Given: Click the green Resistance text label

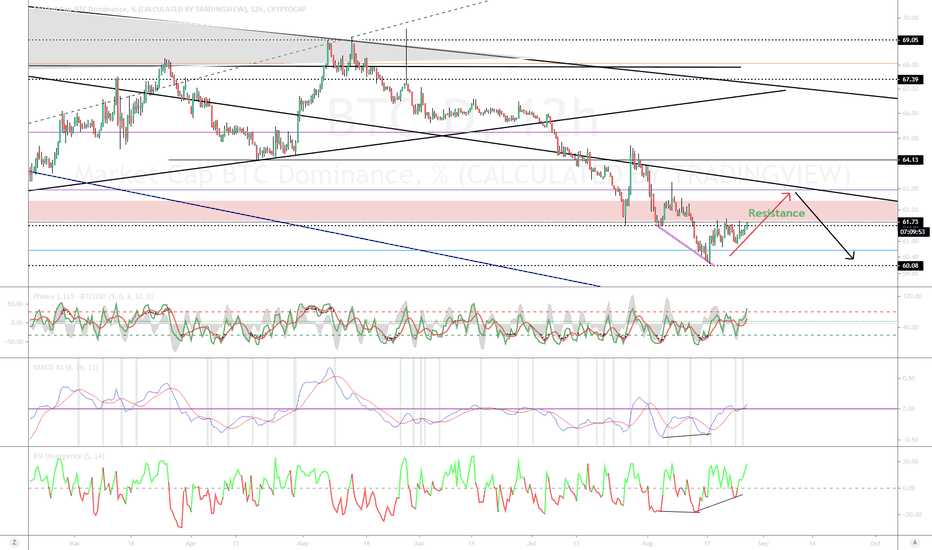Looking at the screenshot, I should click(776, 213).
